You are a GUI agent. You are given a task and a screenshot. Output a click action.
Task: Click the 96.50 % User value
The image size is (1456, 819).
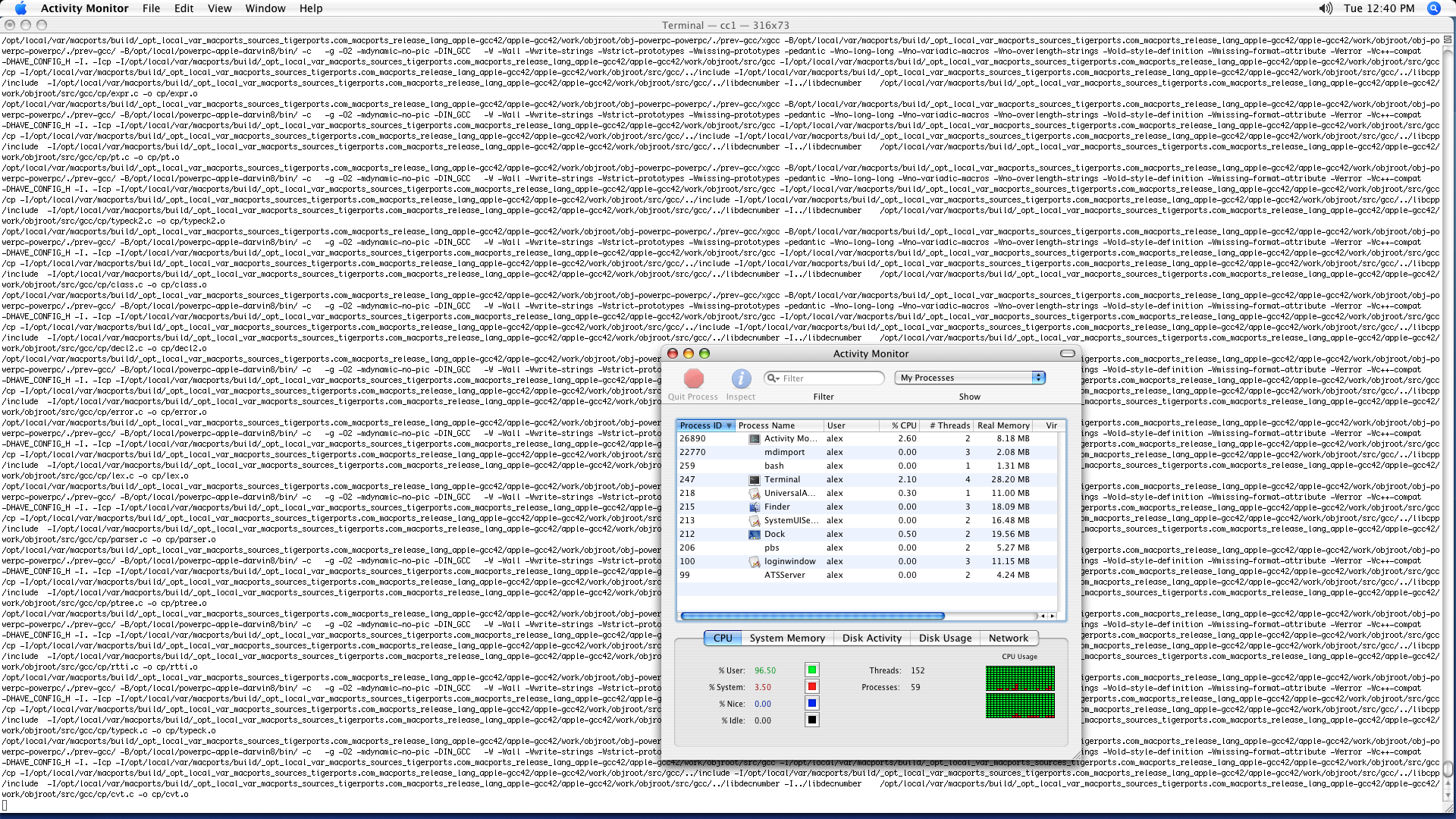click(x=765, y=671)
